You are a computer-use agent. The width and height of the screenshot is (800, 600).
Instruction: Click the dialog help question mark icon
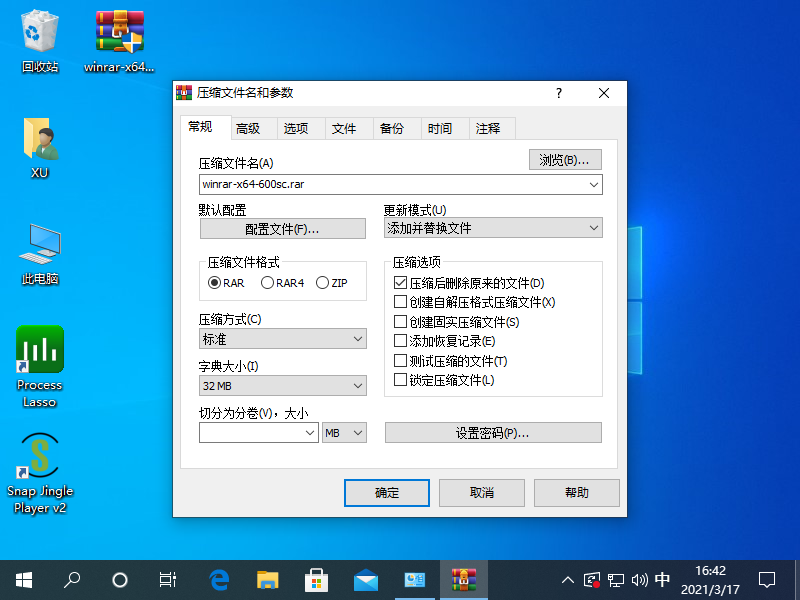pos(558,92)
